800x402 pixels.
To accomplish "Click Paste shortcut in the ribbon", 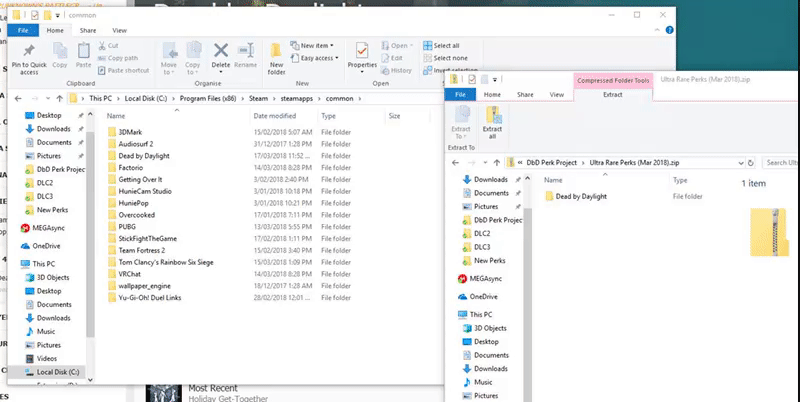I will 123,70.
